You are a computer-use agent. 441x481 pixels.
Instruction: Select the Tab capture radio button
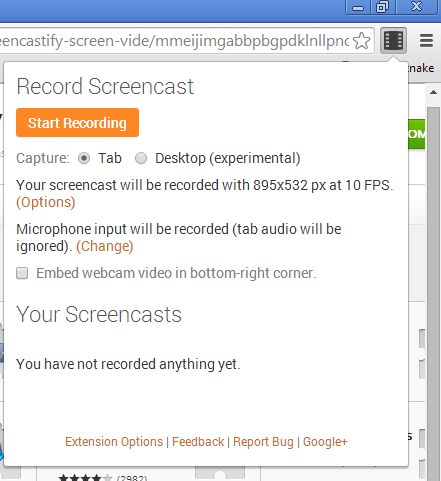84,158
